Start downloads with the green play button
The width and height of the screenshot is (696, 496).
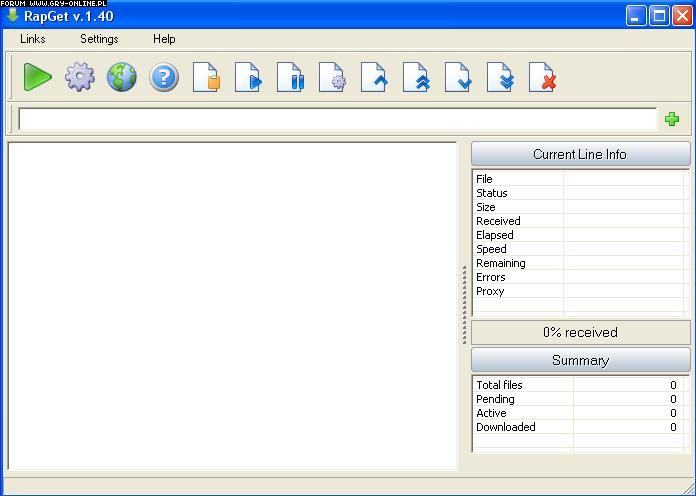37,77
